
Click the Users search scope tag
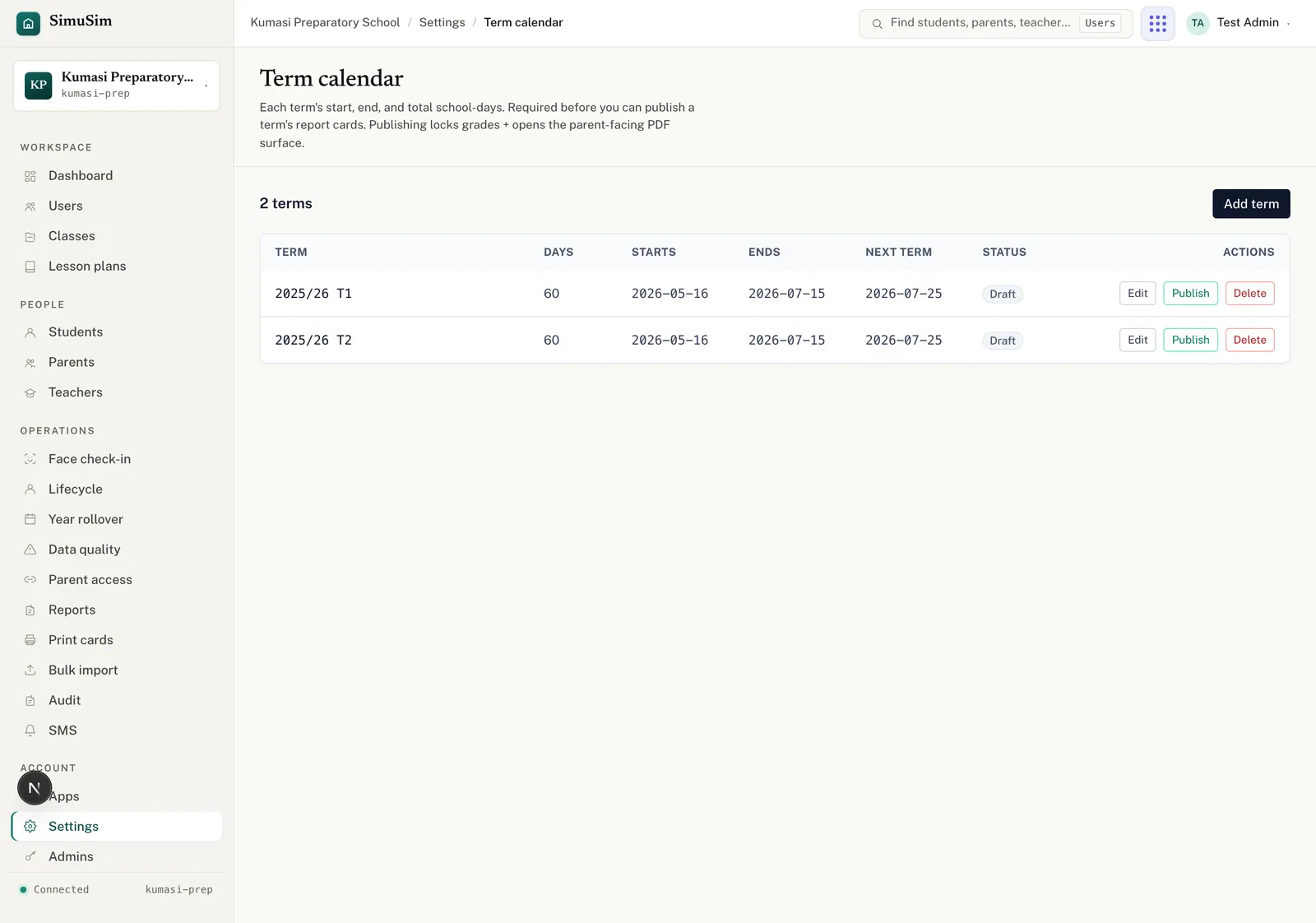tap(1100, 23)
